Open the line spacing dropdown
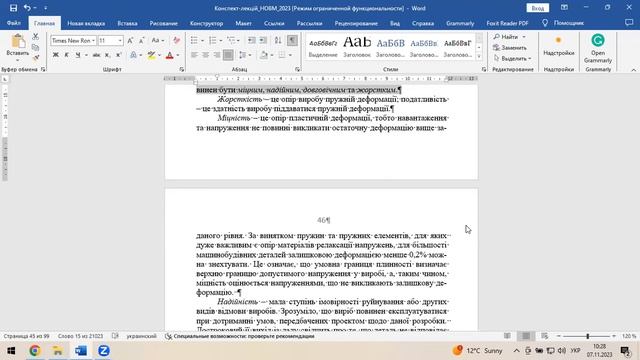This screenshot has width=640, height=360. (x=245, y=55)
